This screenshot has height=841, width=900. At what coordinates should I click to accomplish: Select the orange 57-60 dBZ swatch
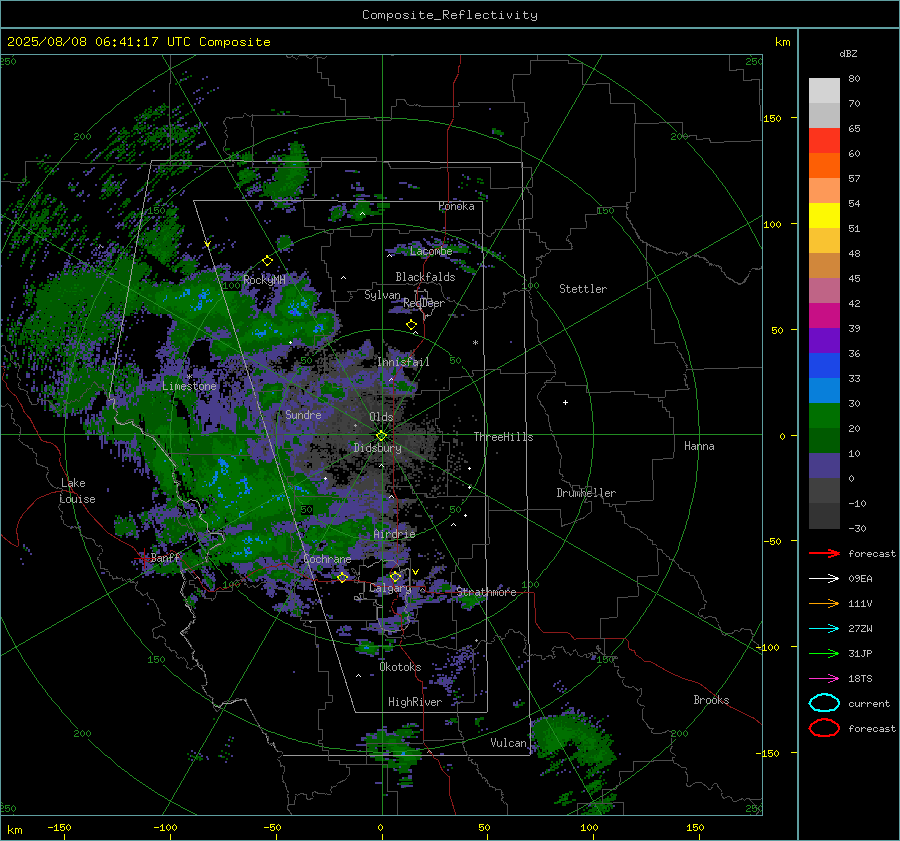(x=824, y=166)
